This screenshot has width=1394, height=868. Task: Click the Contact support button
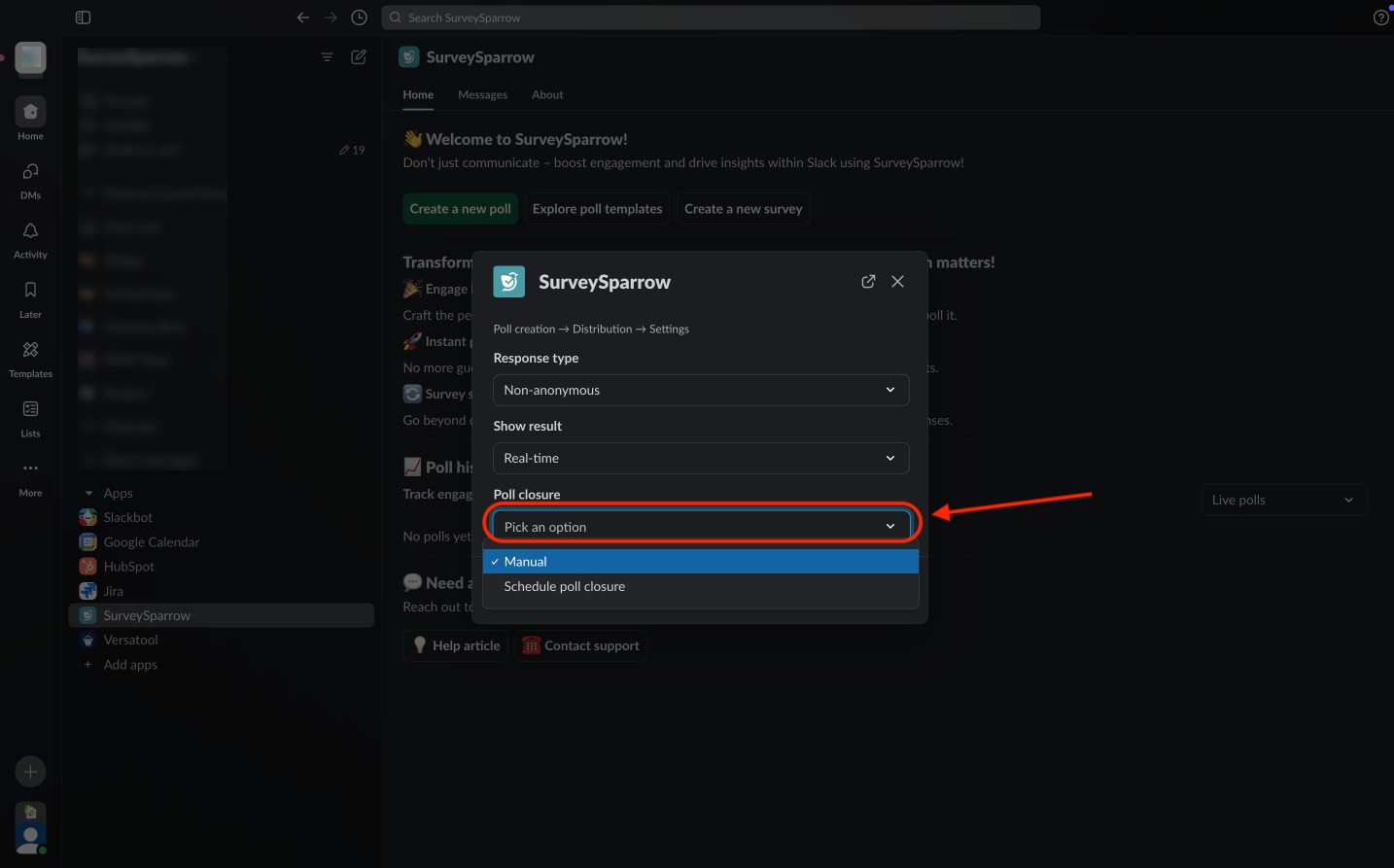(x=581, y=645)
